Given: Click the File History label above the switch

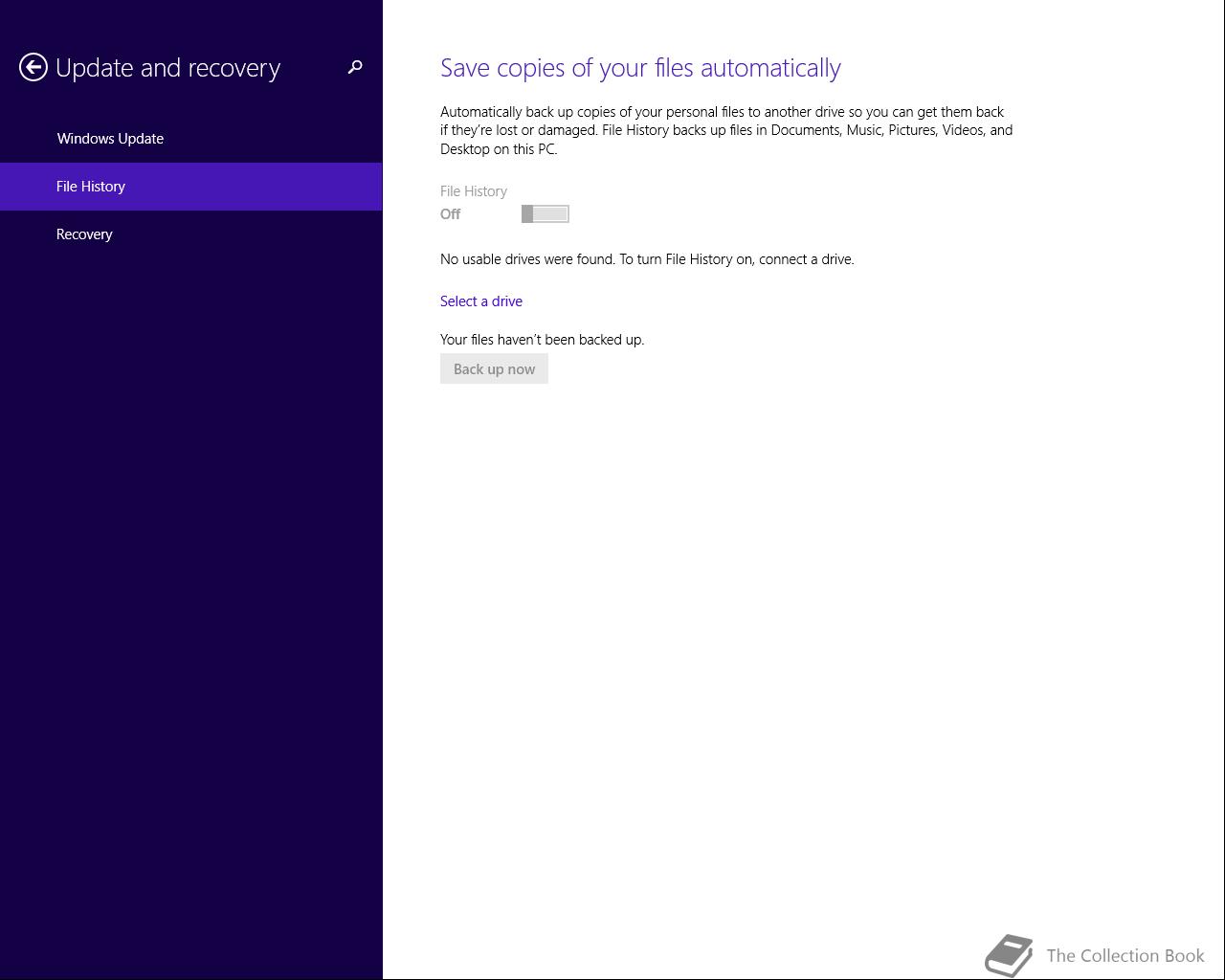Looking at the screenshot, I should pos(474,191).
